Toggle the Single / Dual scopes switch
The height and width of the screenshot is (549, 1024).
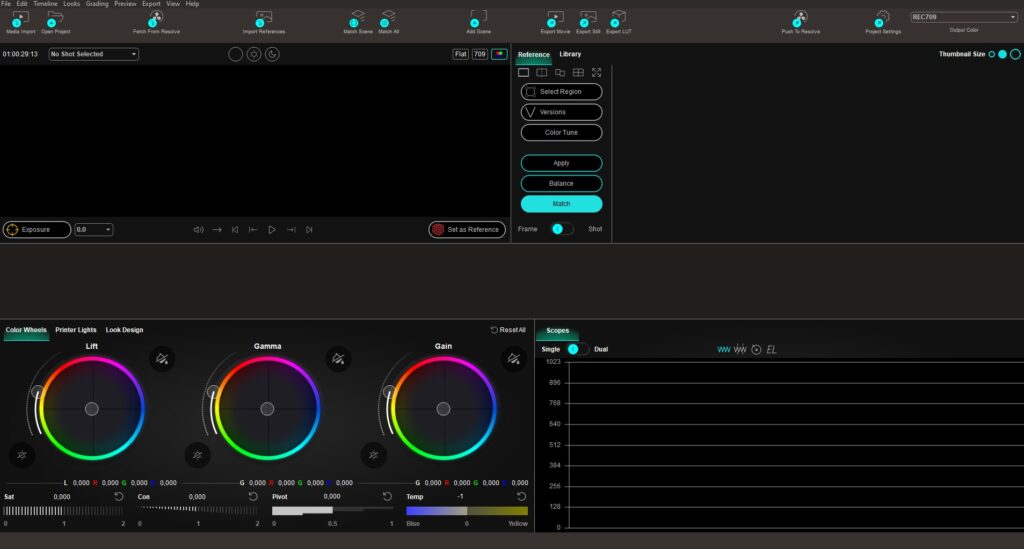coord(577,349)
